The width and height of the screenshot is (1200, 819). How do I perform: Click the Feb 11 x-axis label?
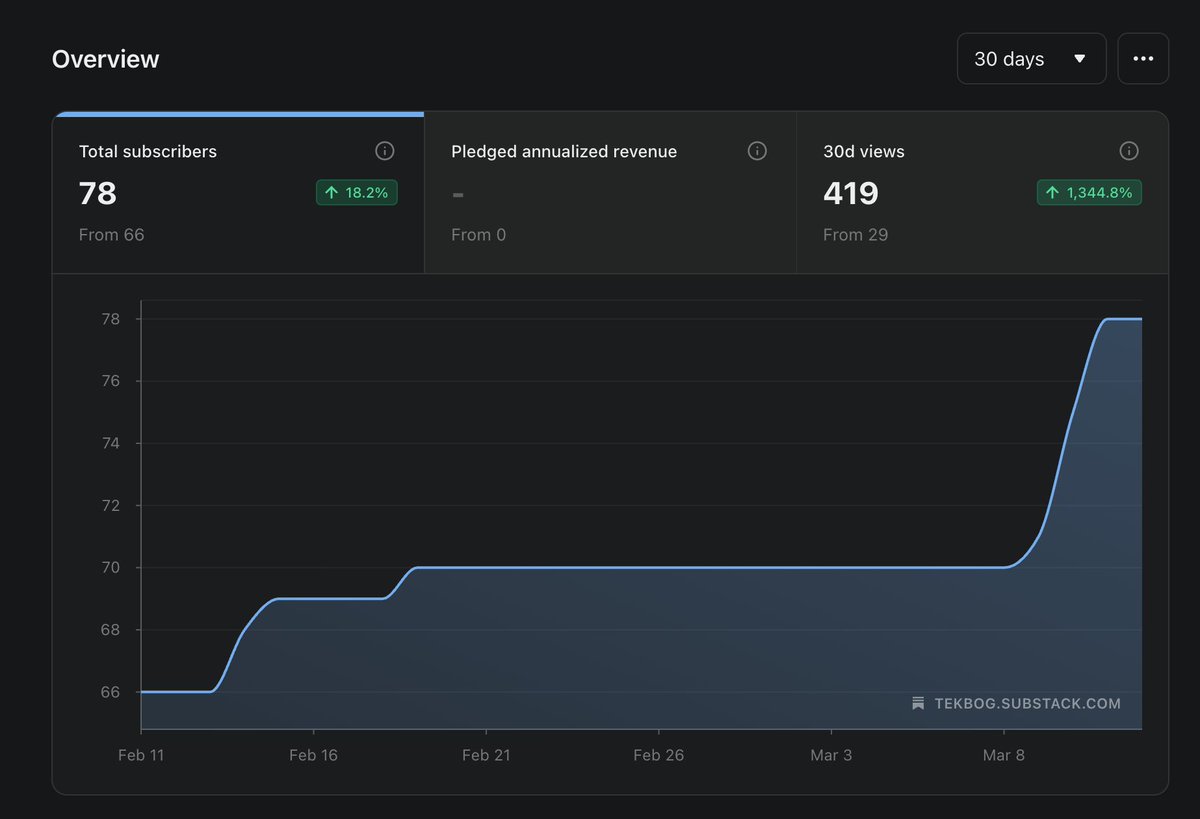click(141, 755)
